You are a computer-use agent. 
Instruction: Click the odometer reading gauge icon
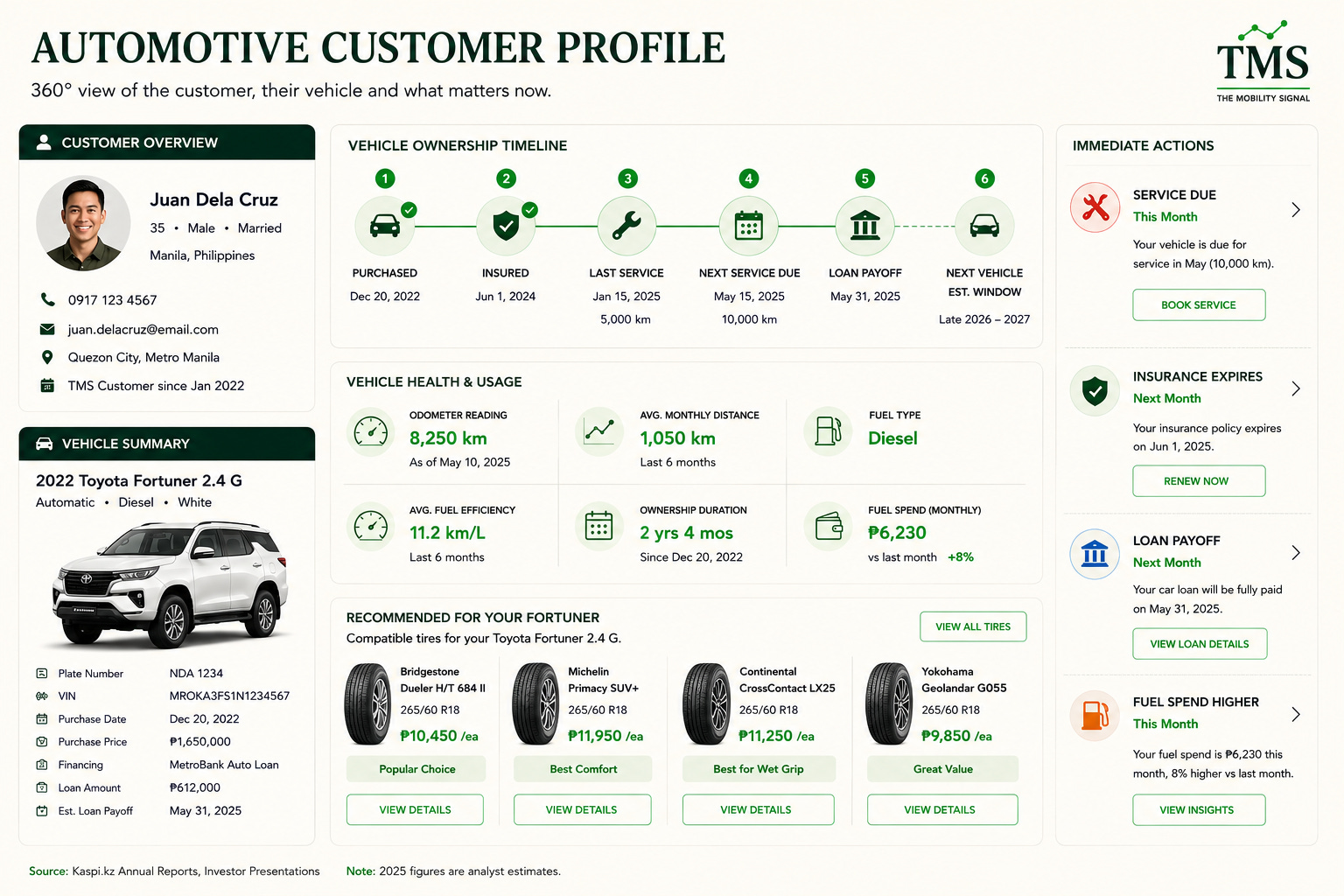pos(371,431)
